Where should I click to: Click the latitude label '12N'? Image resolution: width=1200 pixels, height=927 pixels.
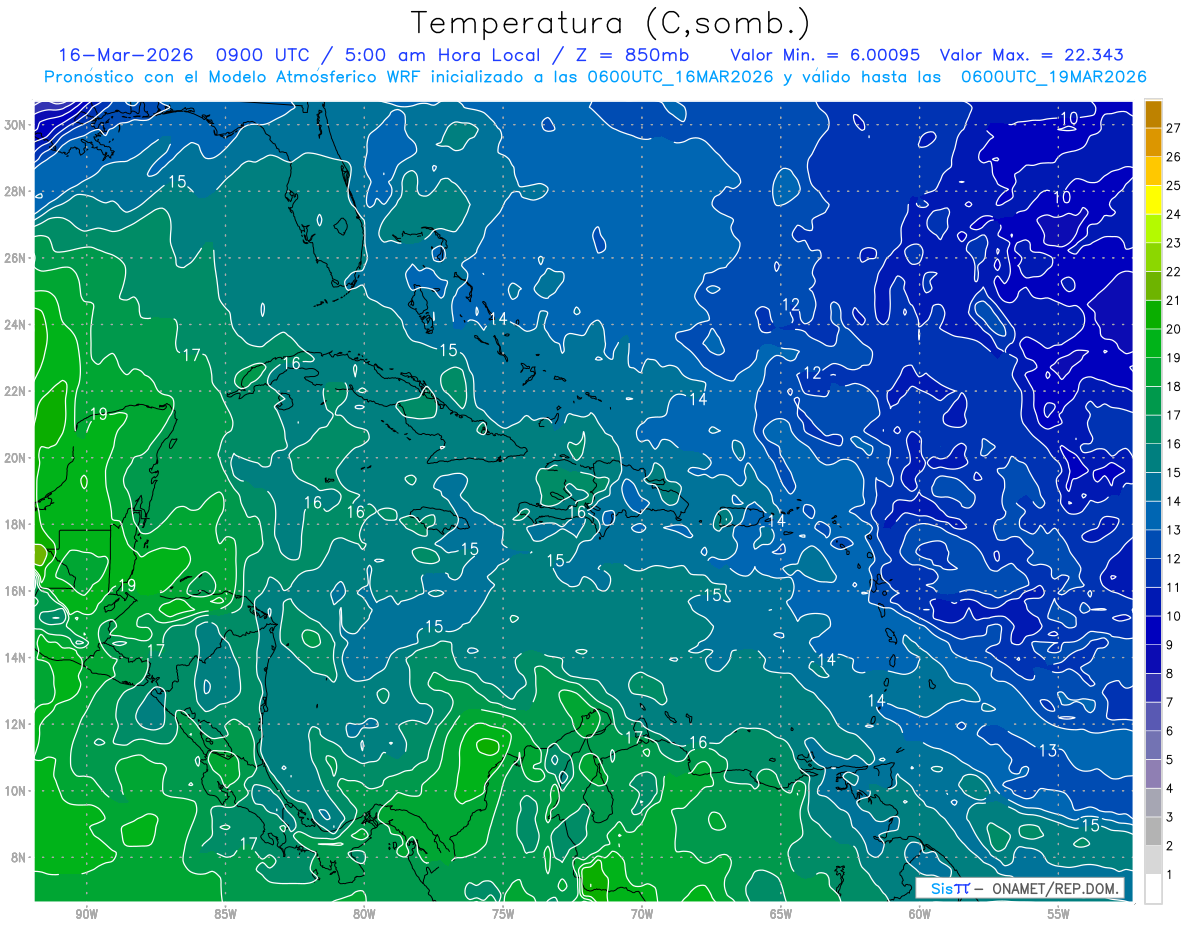click(14, 724)
